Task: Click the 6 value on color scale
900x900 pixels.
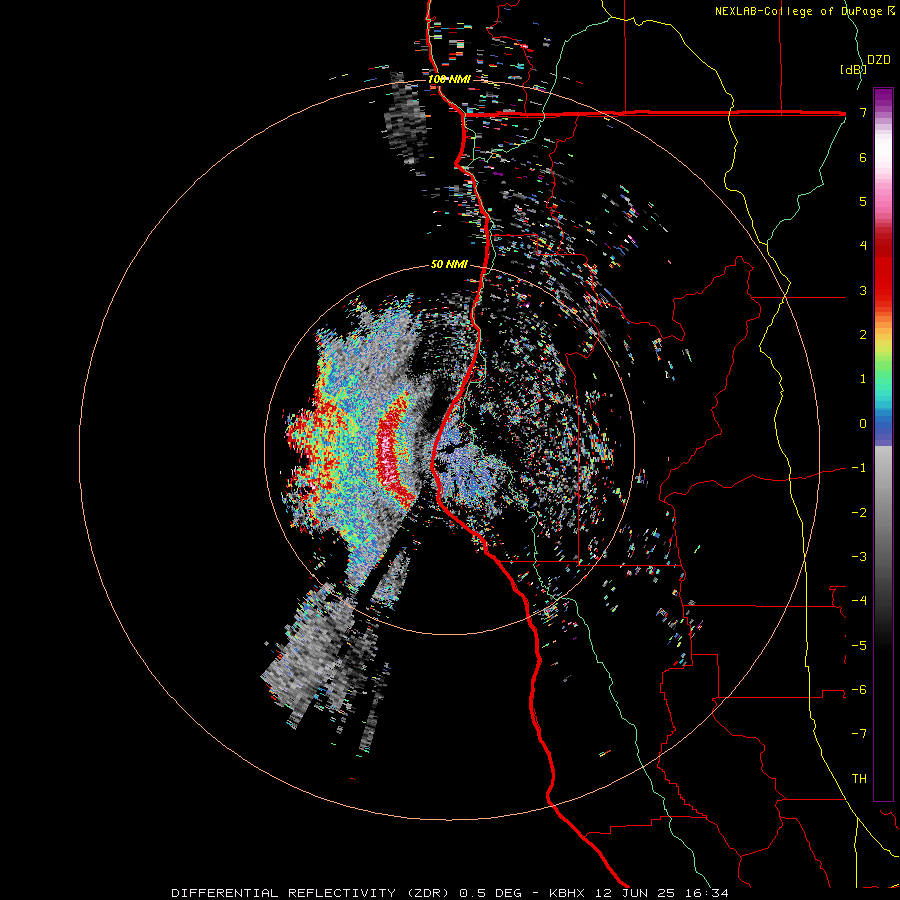Action: click(x=863, y=157)
